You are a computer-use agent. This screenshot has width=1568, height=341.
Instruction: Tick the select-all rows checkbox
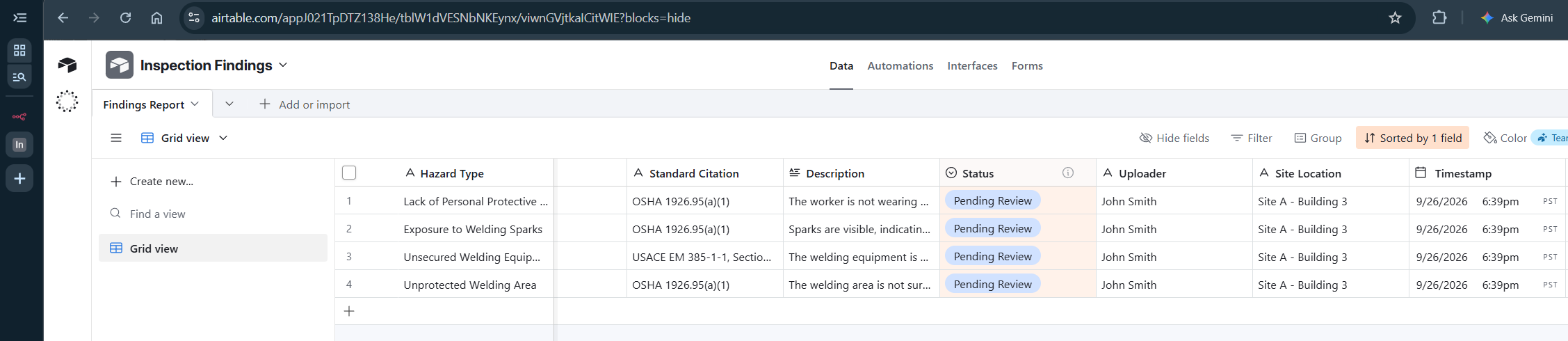click(349, 173)
